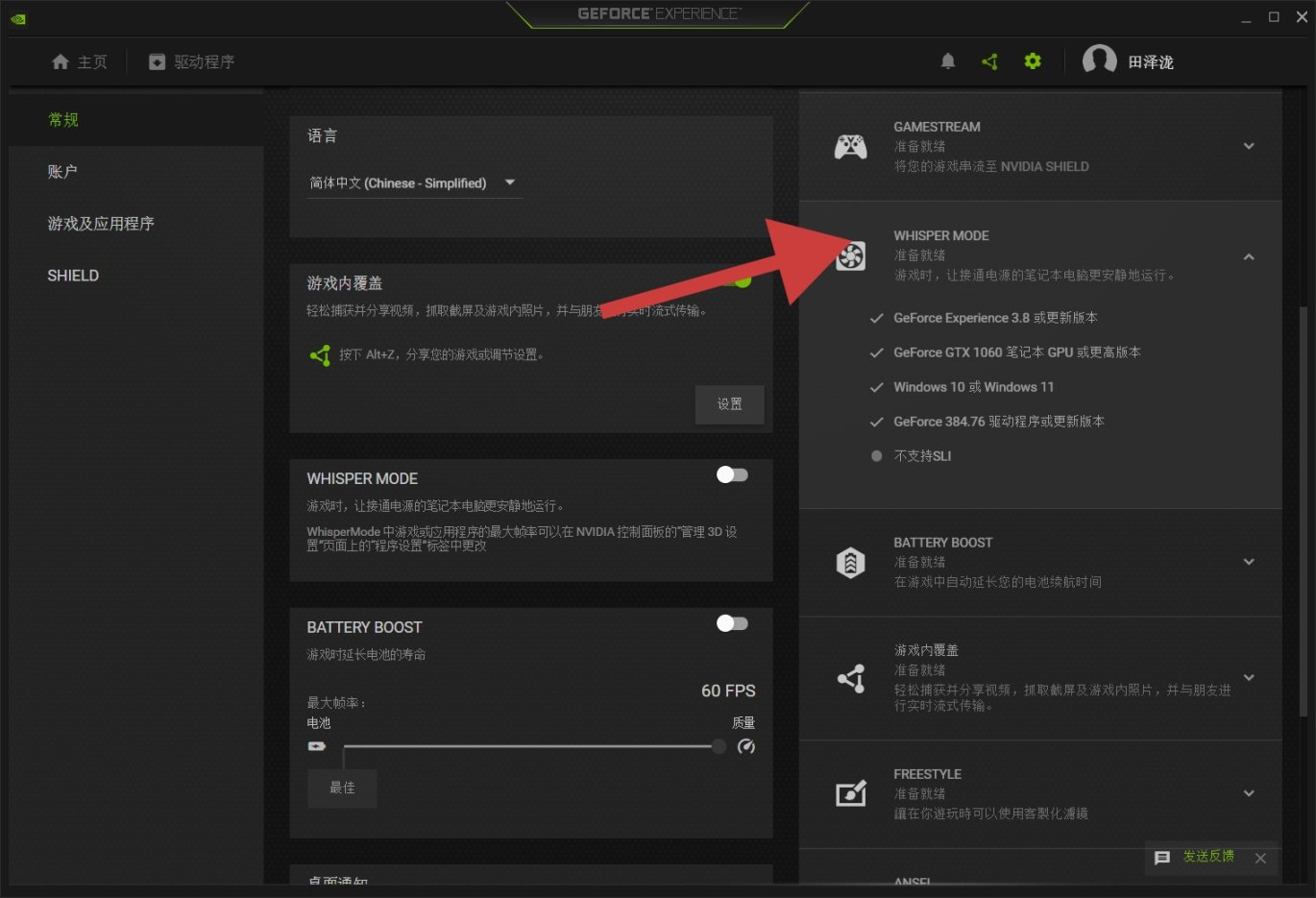Image resolution: width=1316 pixels, height=898 pixels.
Task: Open settings via the green gear icon
Action: pyautogui.click(x=1033, y=61)
